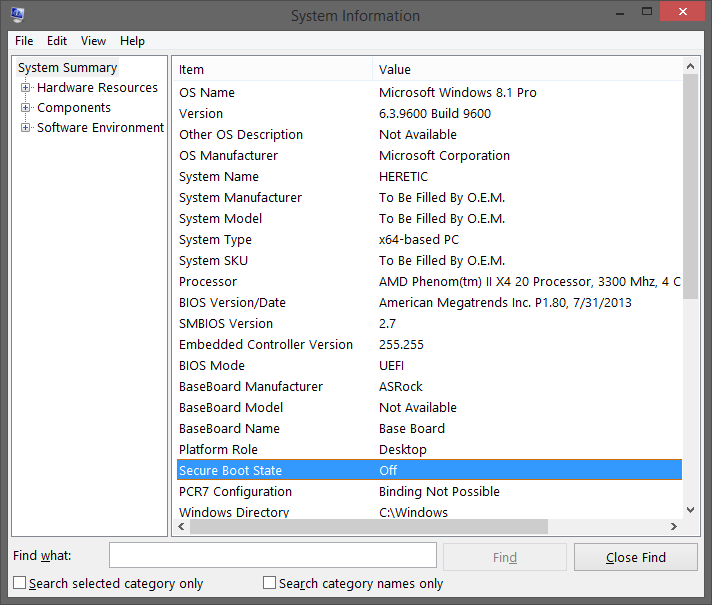Open the Help menu

132,41
